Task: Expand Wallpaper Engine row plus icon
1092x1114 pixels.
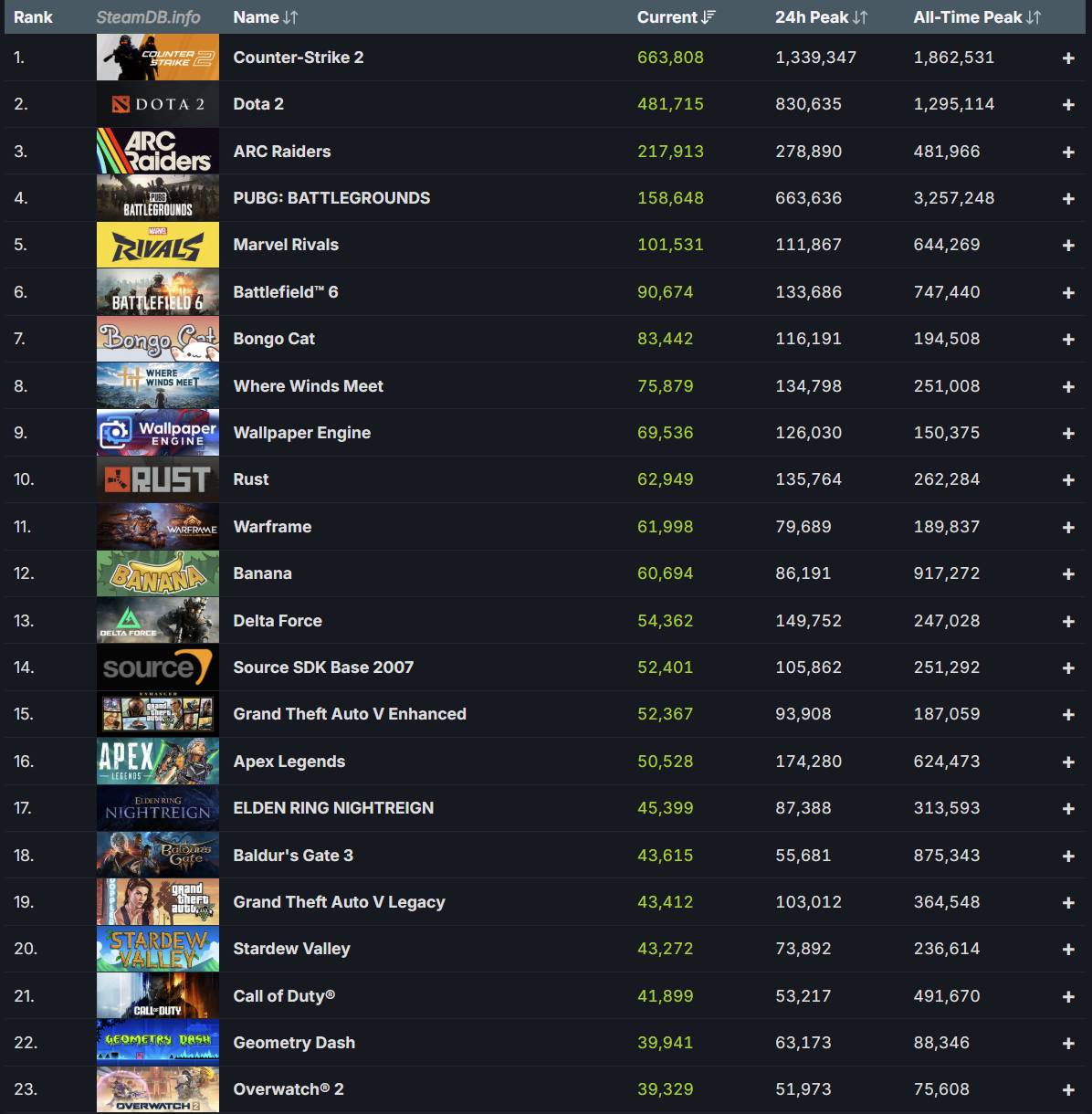Action: (x=1068, y=434)
